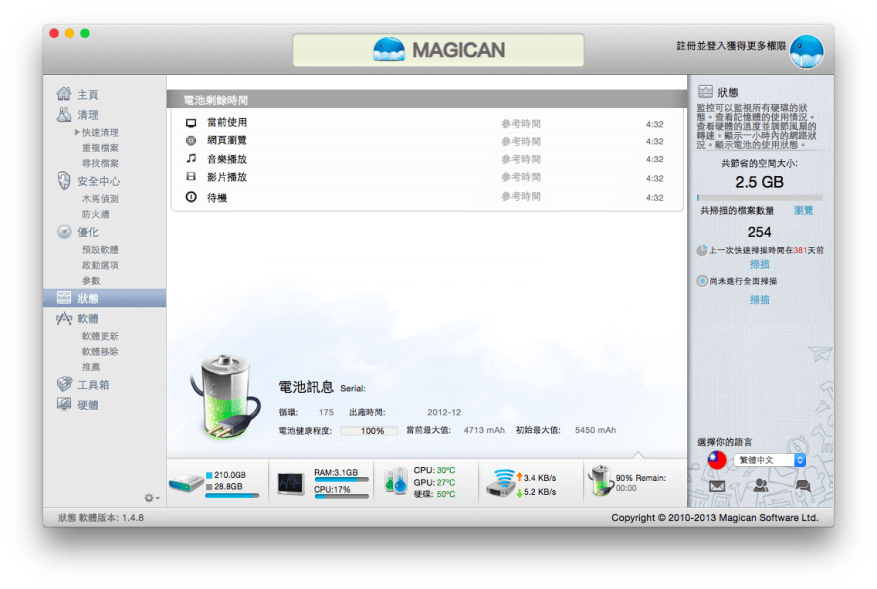Screen dimensions: 877x589
Task: Click the mail envelope icon
Action: (717, 486)
